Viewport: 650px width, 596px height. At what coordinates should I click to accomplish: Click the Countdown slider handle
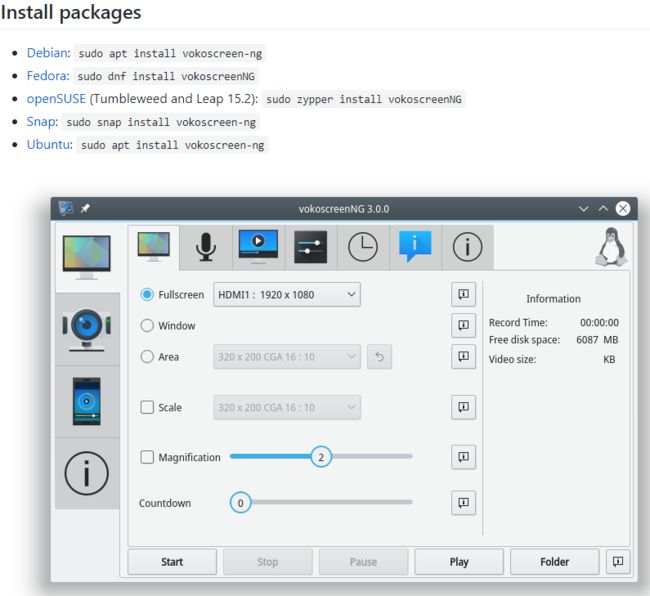tap(240, 503)
